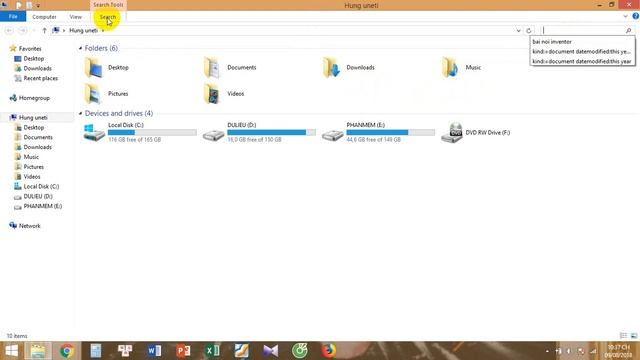Click DULIEU (D:) capacity bar

tap(271, 132)
